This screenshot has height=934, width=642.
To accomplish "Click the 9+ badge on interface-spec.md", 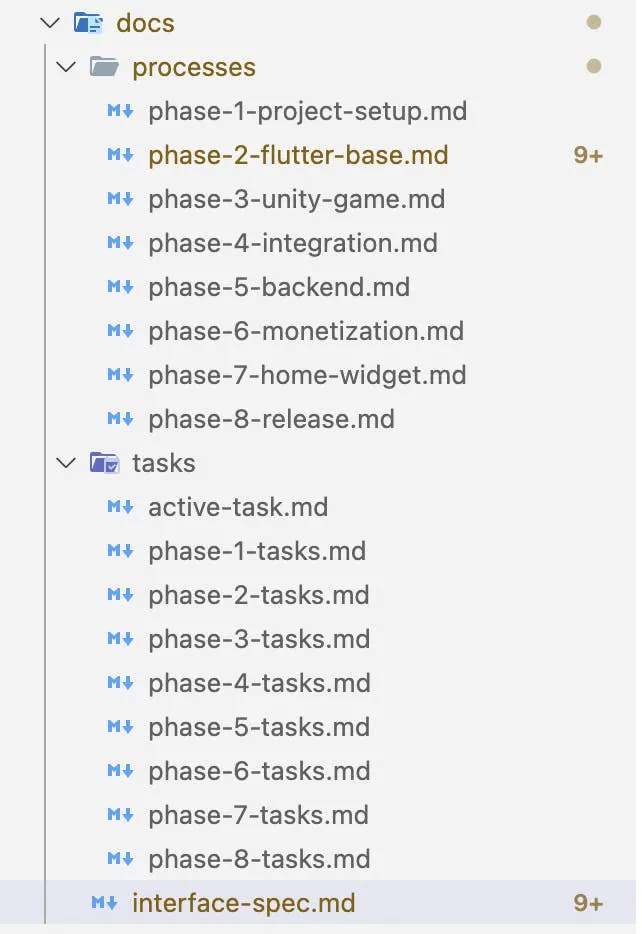I will pos(588,903).
